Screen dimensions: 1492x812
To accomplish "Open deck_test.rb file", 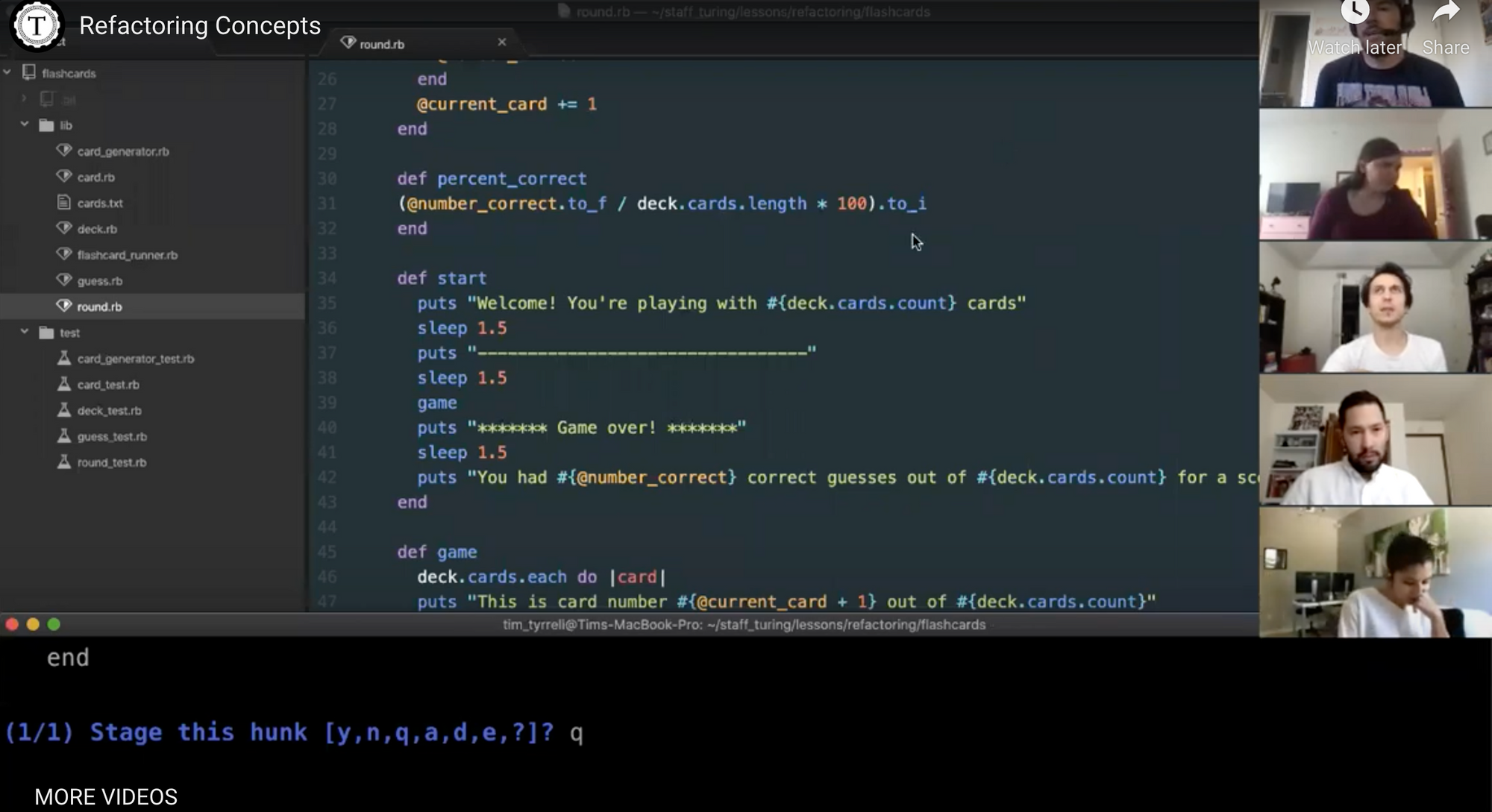I will tap(109, 411).
